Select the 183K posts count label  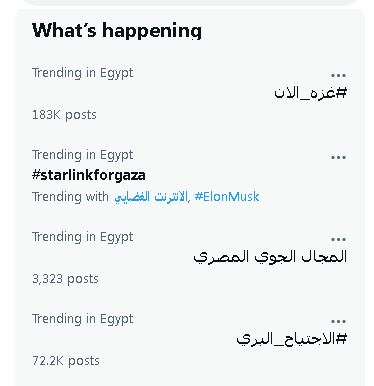click(64, 115)
